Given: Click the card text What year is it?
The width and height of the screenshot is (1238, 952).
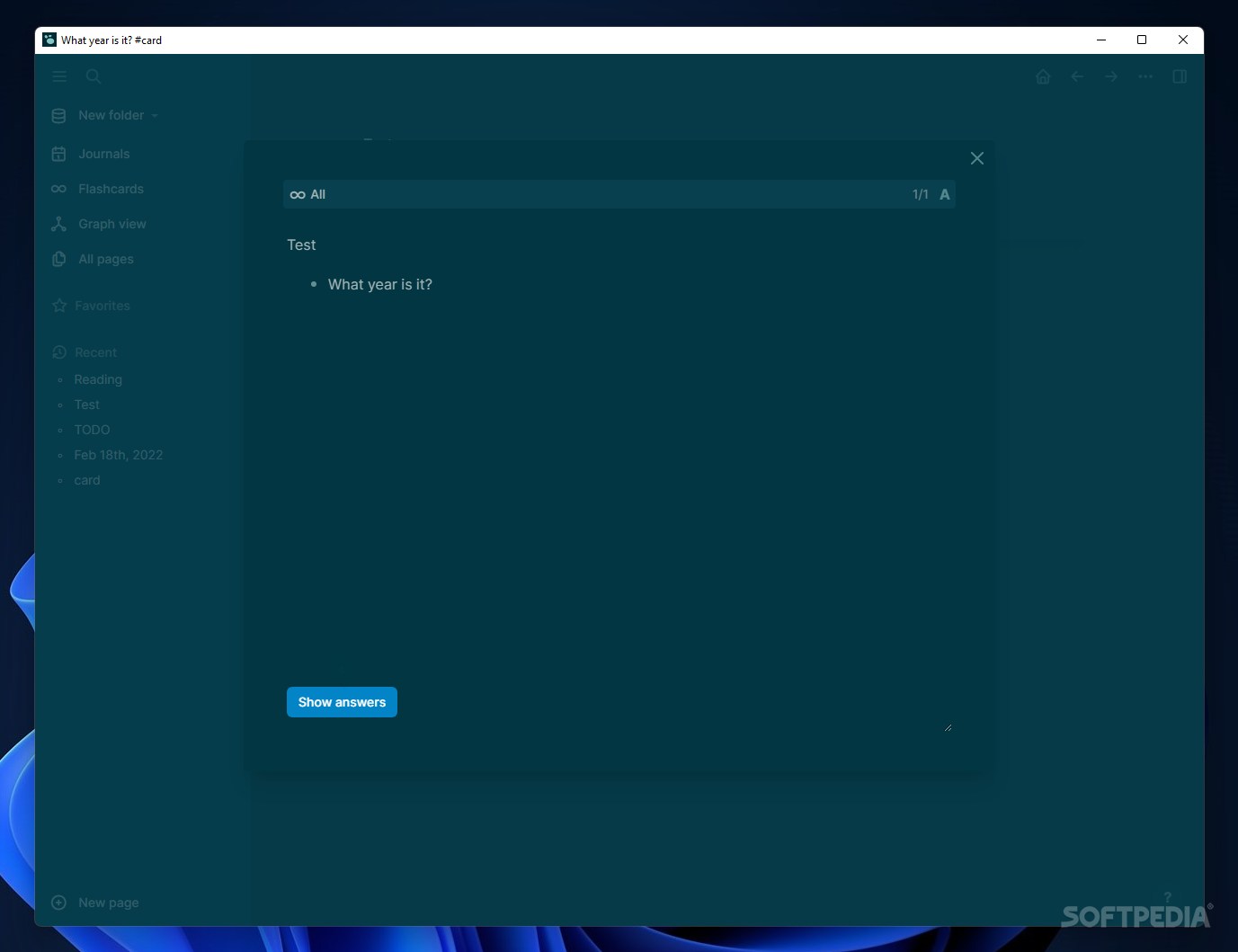Looking at the screenshot, I should [x=380, y=284].
